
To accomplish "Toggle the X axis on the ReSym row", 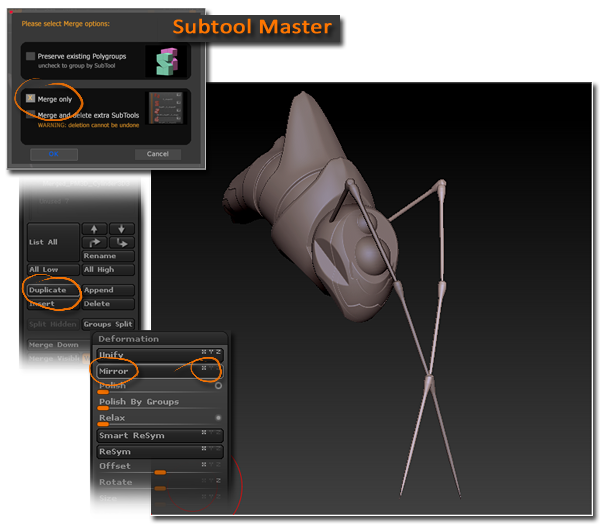I will [204, 449].
